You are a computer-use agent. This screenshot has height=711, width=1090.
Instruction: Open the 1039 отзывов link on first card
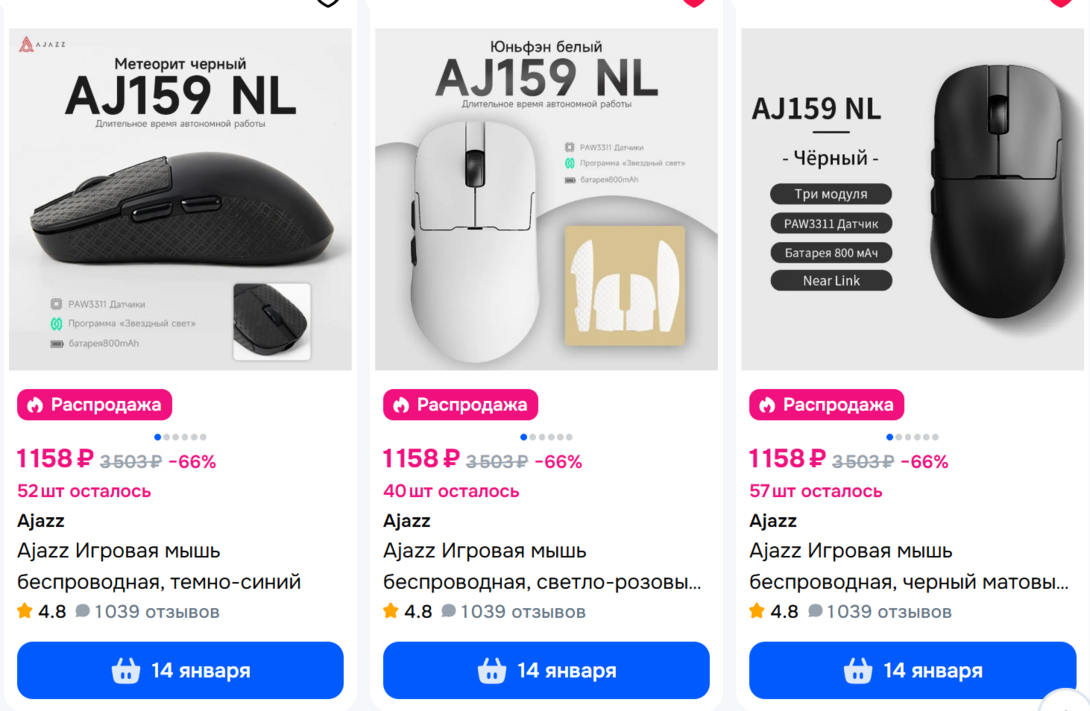click(x=156, y=611)
